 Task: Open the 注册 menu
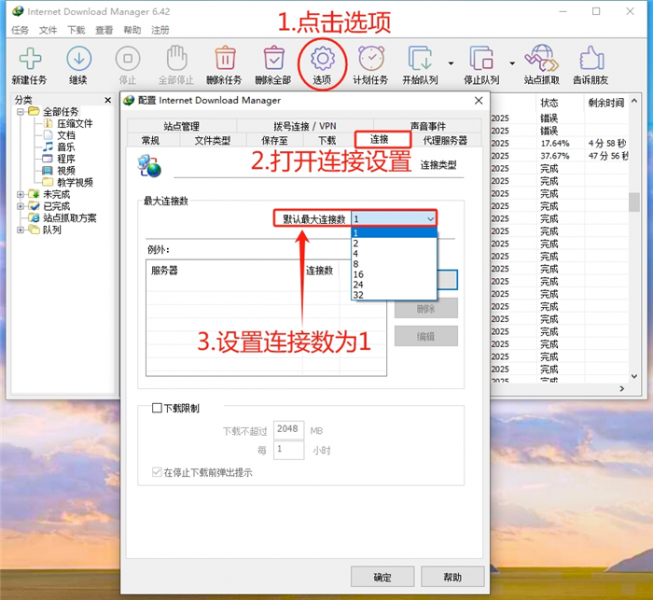160,30
